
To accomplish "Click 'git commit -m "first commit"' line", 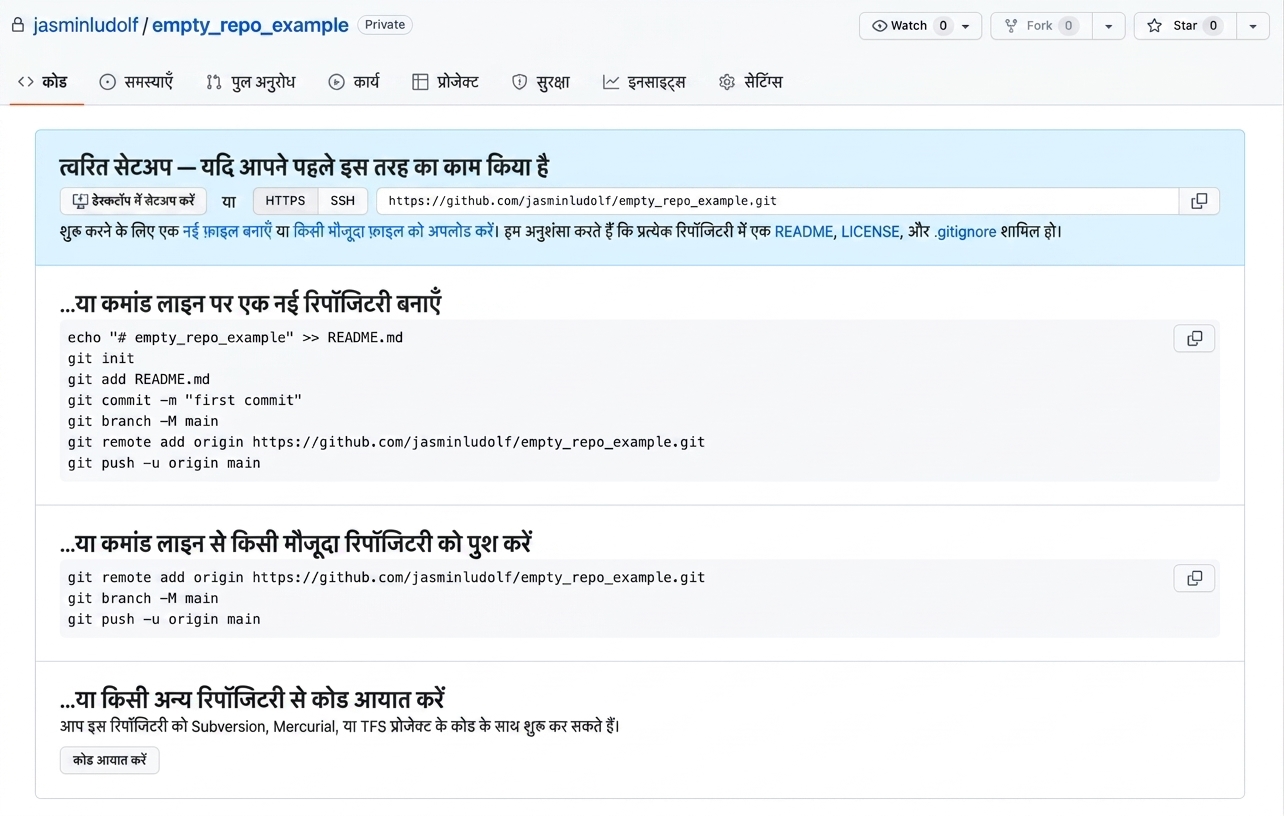I will (x=185, y=400).
